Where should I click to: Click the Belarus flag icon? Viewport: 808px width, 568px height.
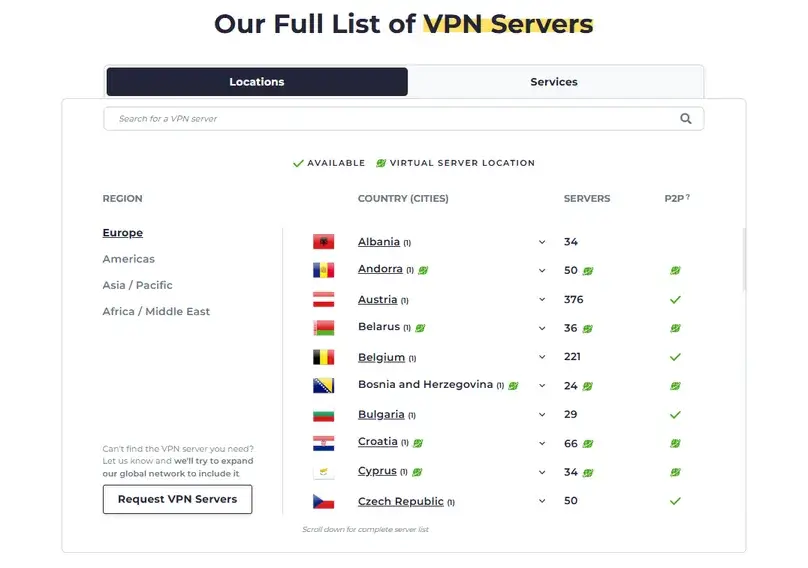point(324,328)
